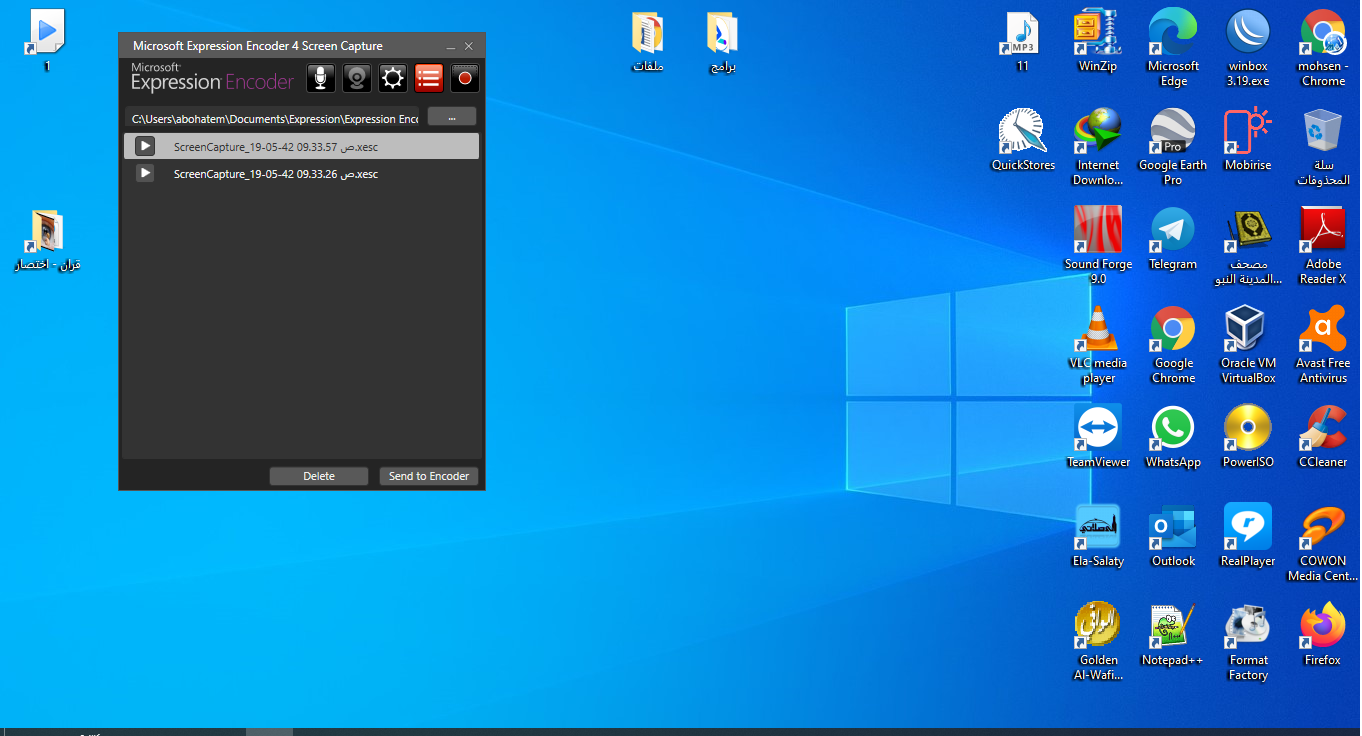
Task: Open the video file named 1 on desktop
Action: [46, 40]
